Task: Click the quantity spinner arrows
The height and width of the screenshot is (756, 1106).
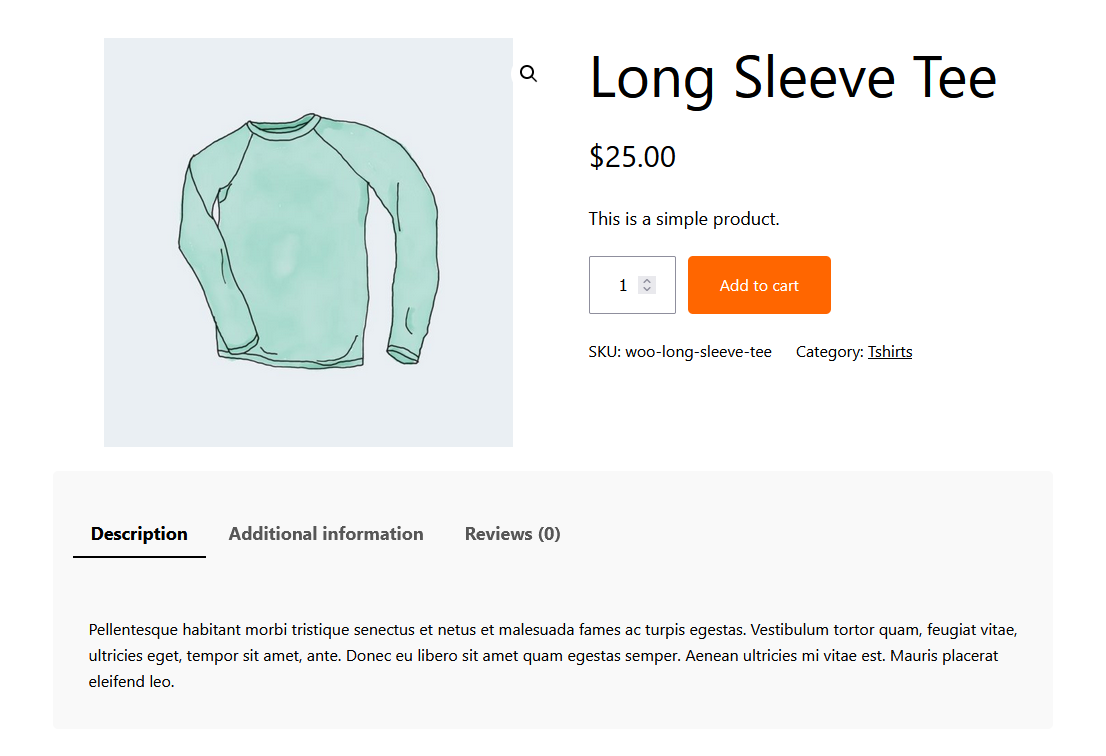Action: point(648,285)
